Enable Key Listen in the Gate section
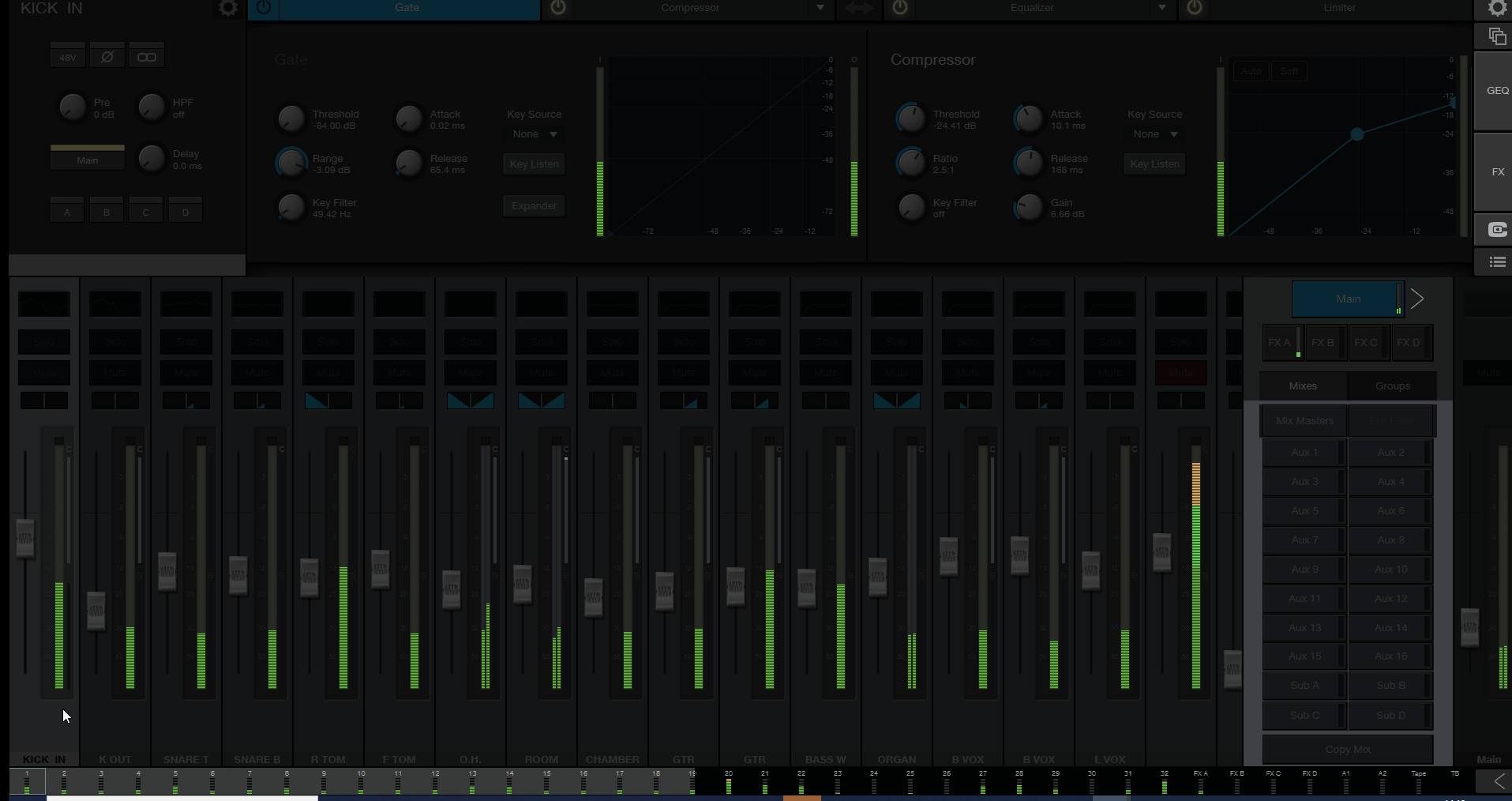This screenshot has height=801, width=1512. pyautogui.click(x=533, y=164)
